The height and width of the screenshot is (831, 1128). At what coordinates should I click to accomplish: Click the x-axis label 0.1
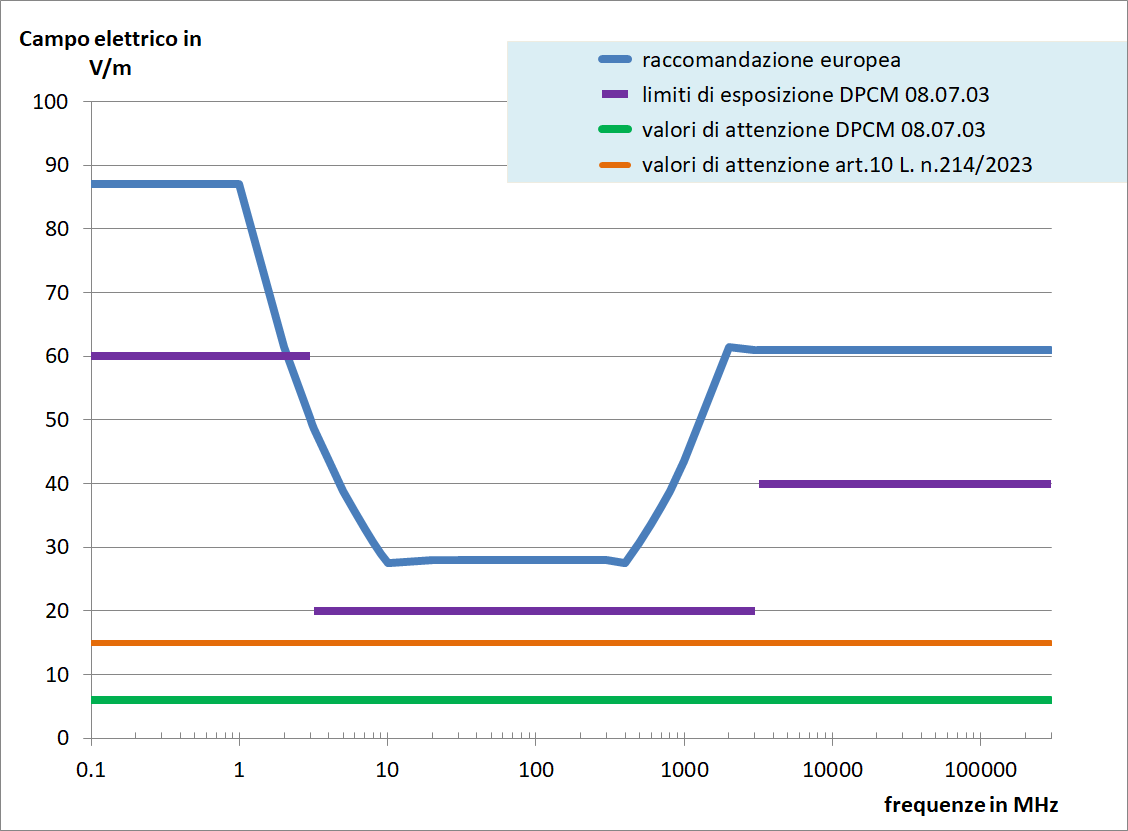click(x=91, y=770)
